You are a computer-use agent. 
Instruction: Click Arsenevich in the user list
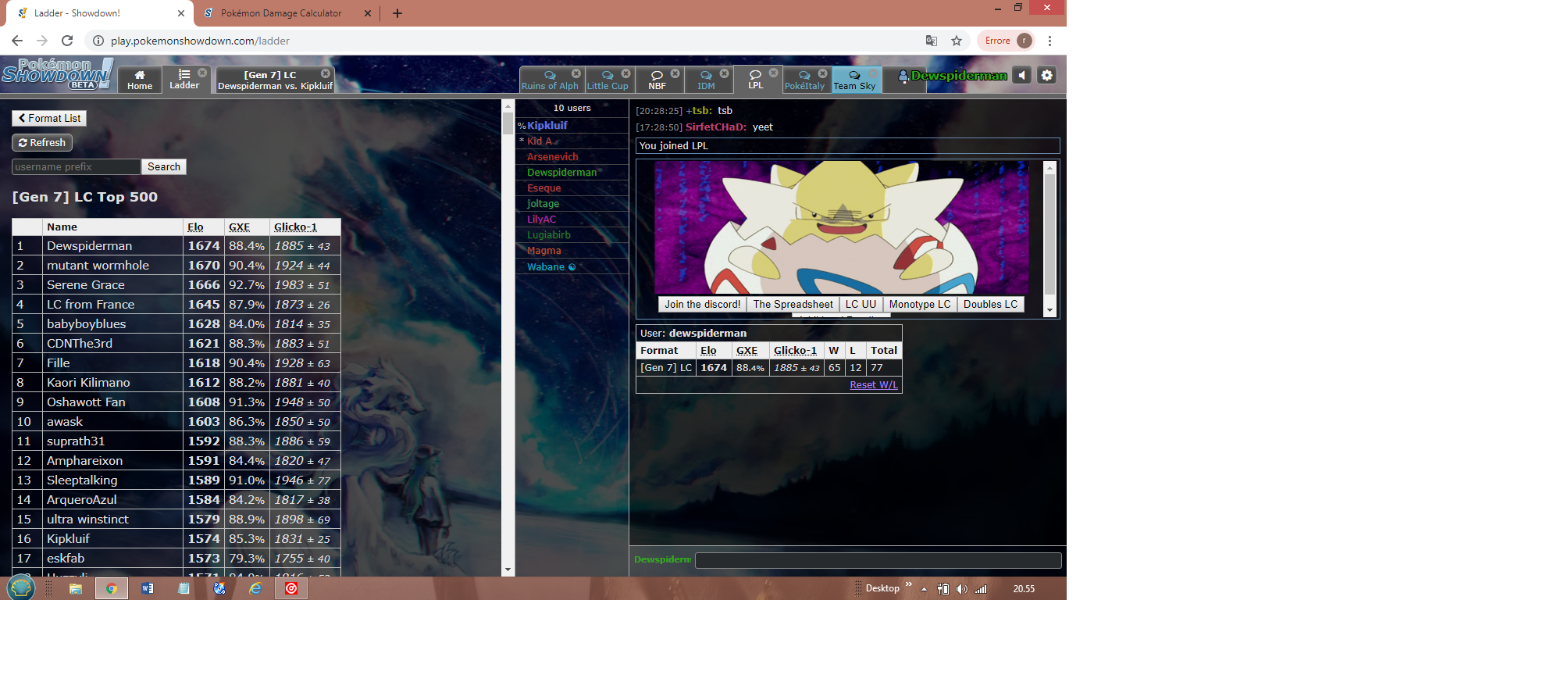point(552,156)
